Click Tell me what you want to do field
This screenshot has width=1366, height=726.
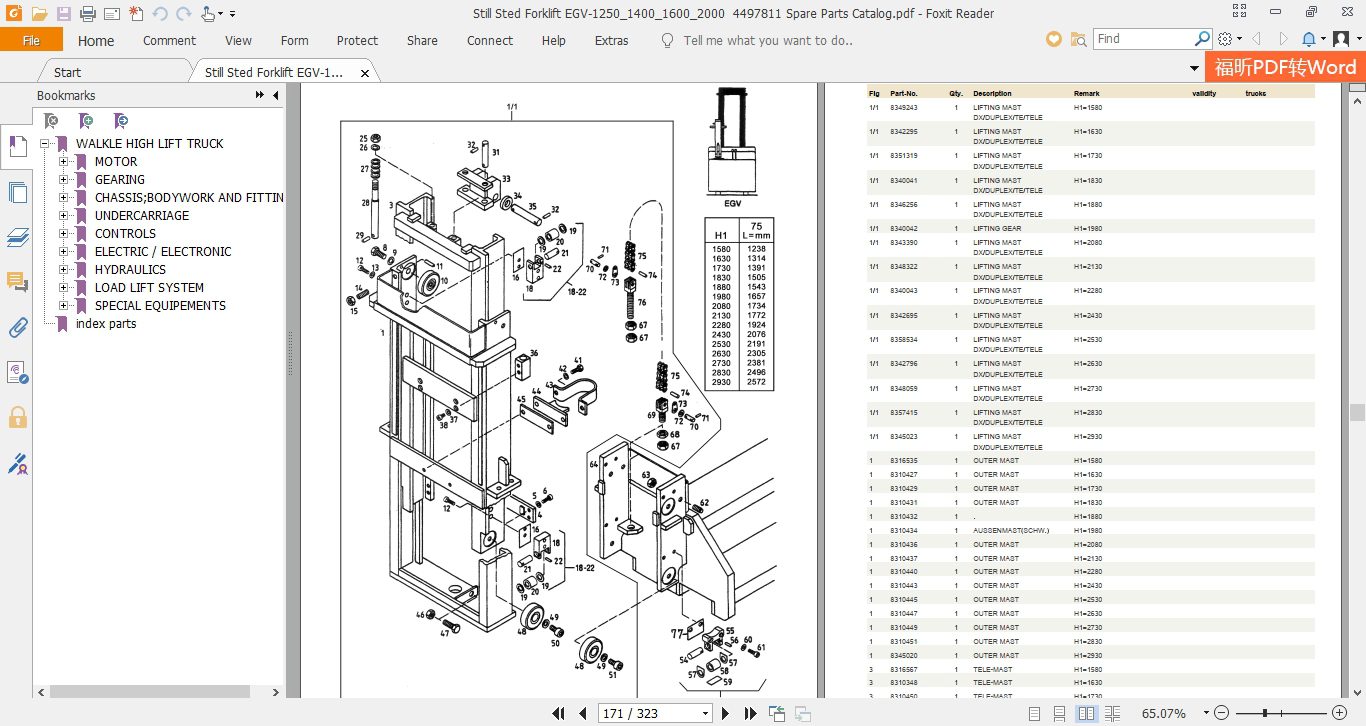point(767,41)
